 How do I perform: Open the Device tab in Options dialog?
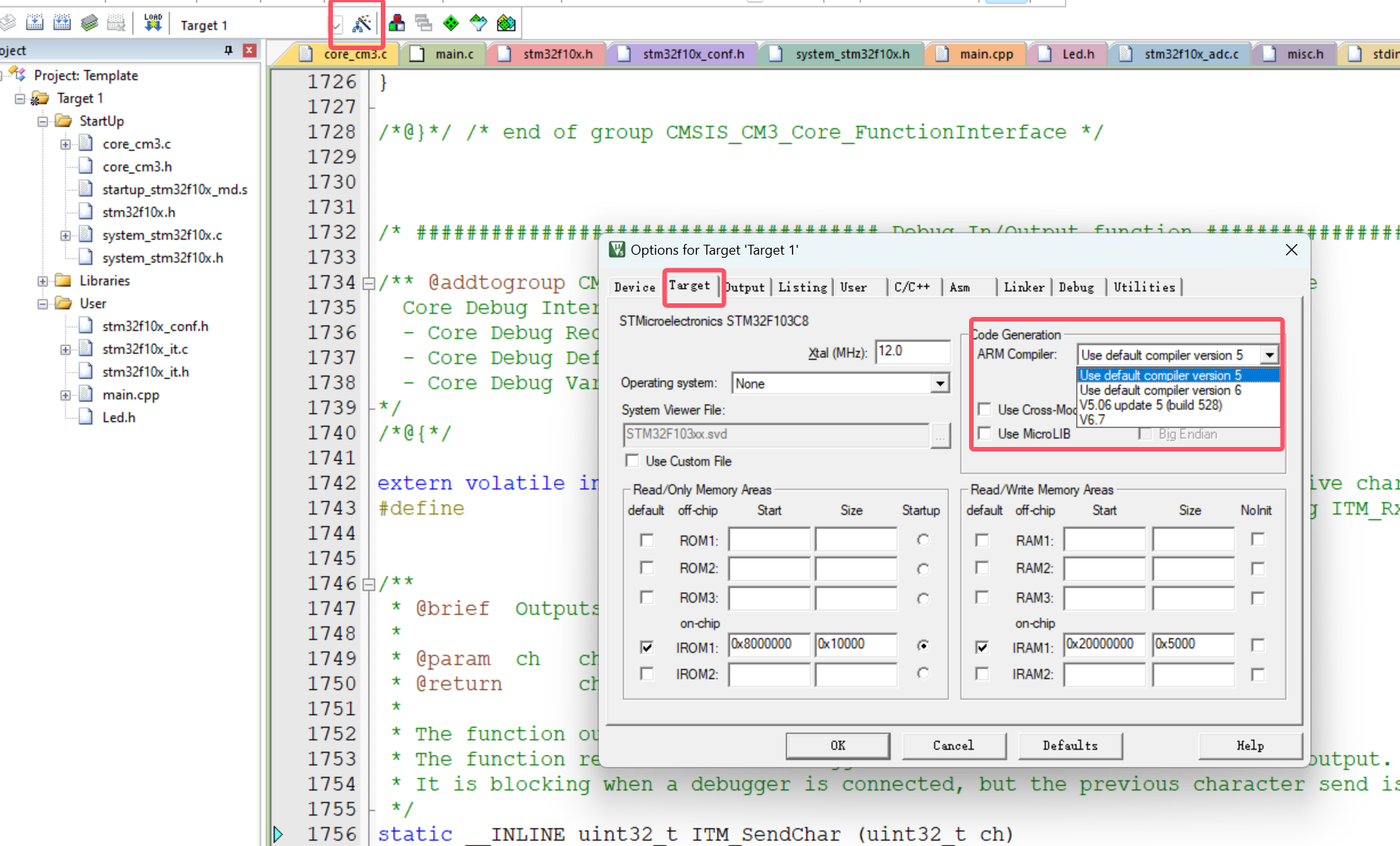click(x=635, y=287)
